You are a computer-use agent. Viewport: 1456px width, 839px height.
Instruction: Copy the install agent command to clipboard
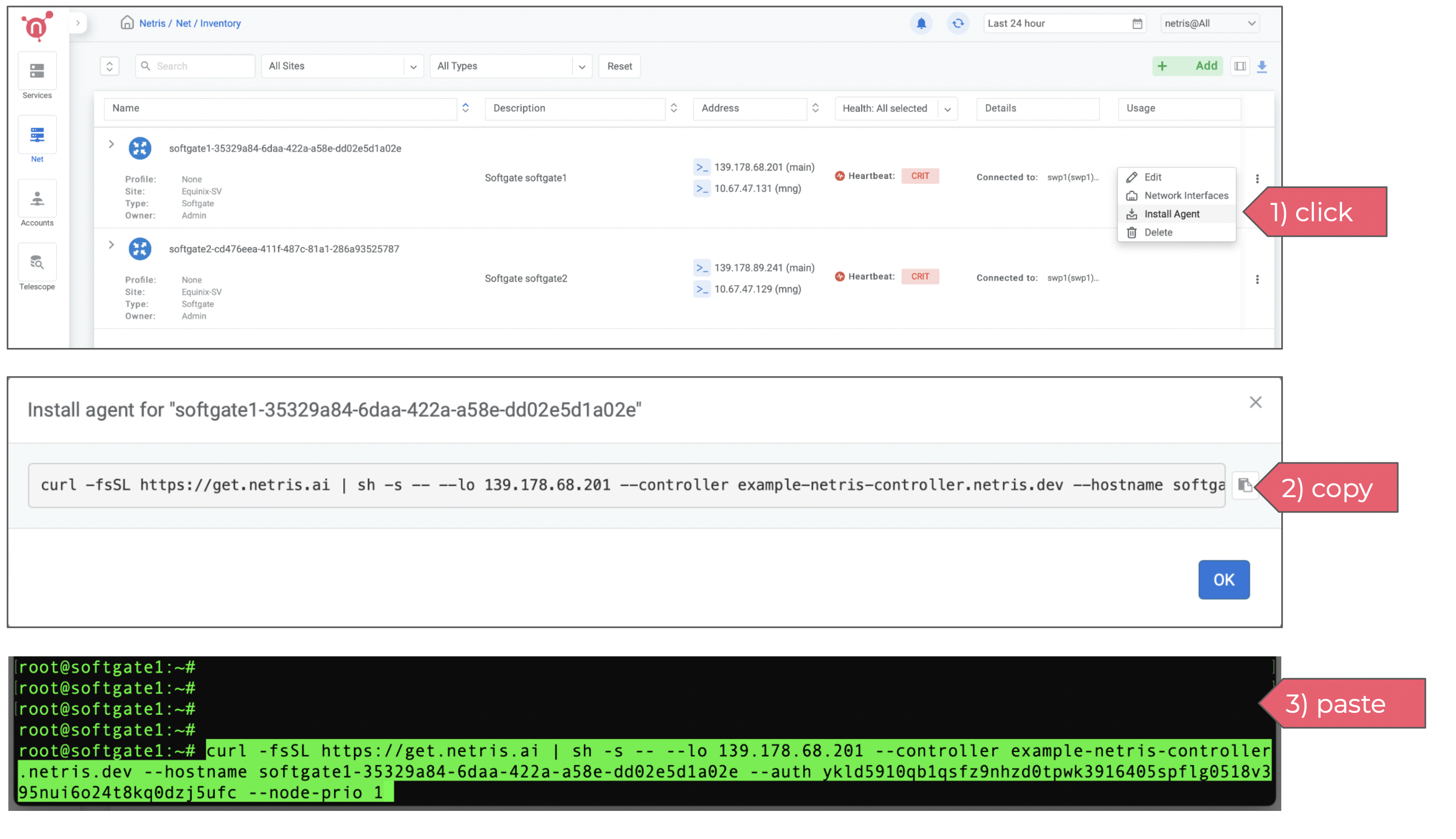1244,485
